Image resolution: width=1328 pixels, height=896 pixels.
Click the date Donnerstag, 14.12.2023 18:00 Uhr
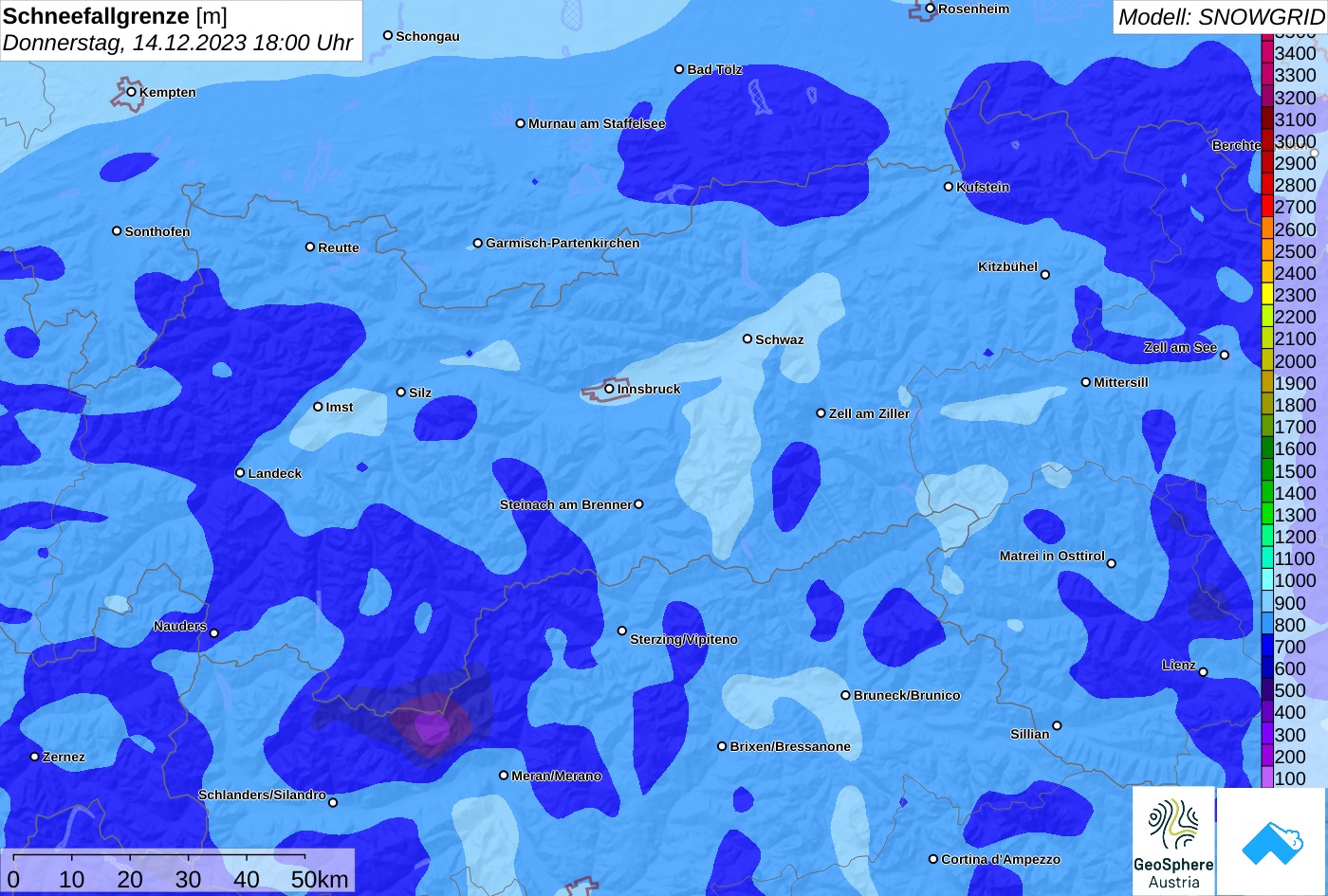(177, 43)
